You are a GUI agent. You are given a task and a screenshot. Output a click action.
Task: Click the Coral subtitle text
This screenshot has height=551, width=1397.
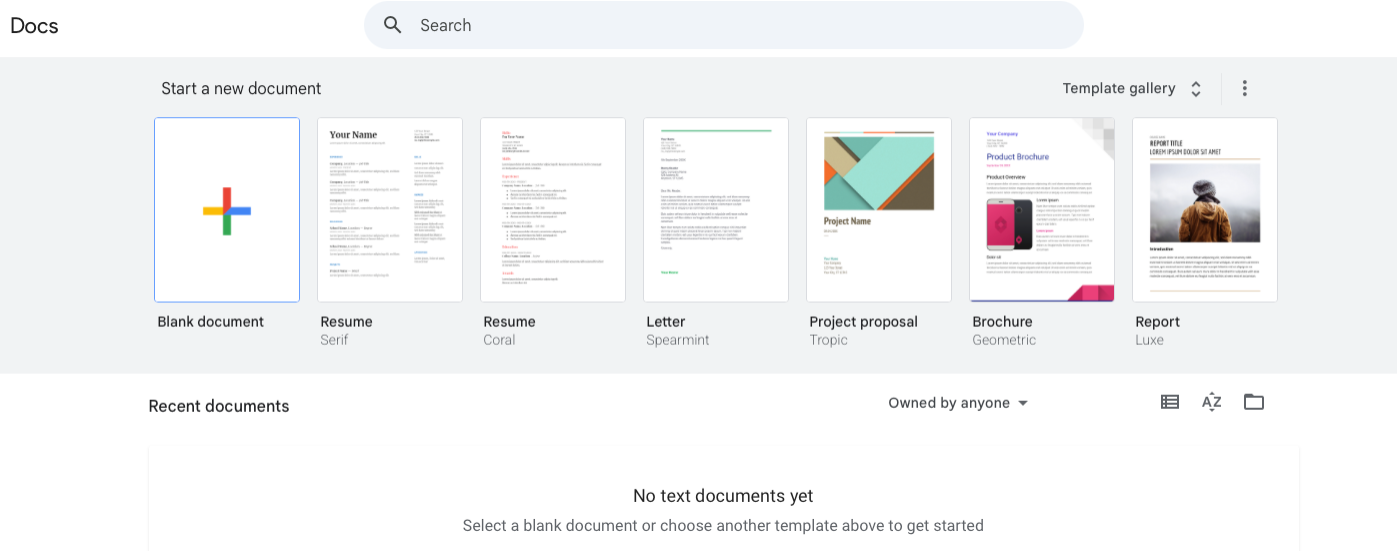pyautogui.click(x=499, y=340)
